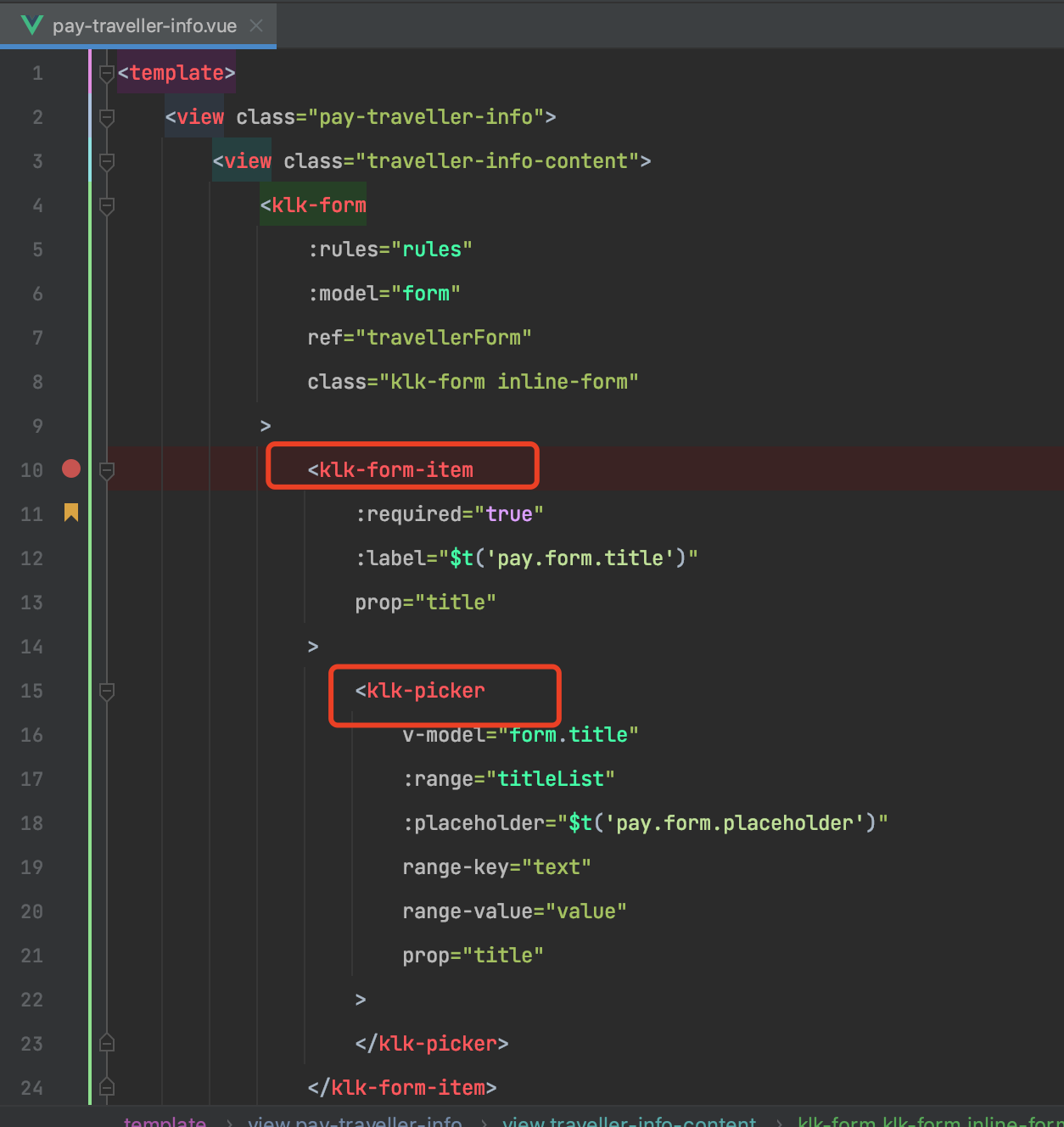Viewport: 1064px width, 1127px height.
Task: Fold the klk-picker element on line 15
Action: pos(107,692)
